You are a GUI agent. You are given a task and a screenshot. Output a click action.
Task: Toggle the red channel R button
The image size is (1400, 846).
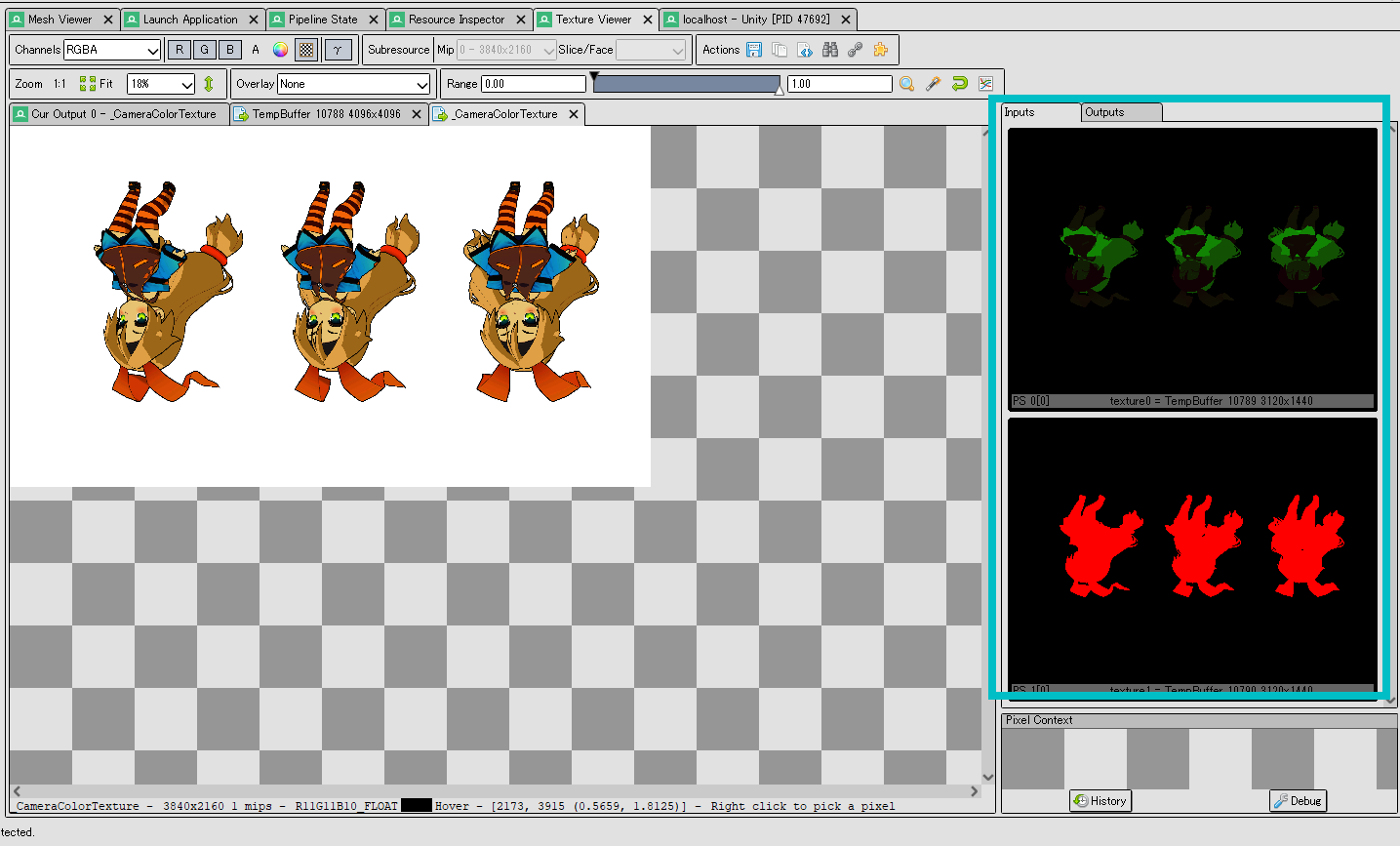(180, 50)
